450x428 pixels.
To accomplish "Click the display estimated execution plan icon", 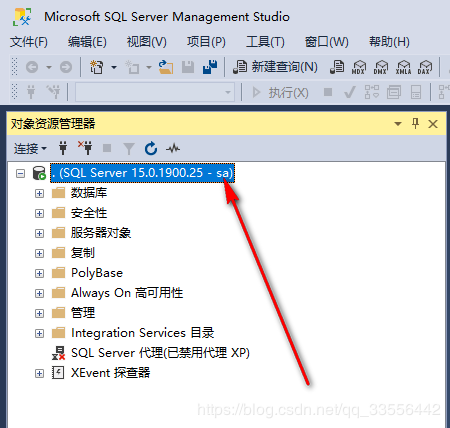I will (372, 92).
